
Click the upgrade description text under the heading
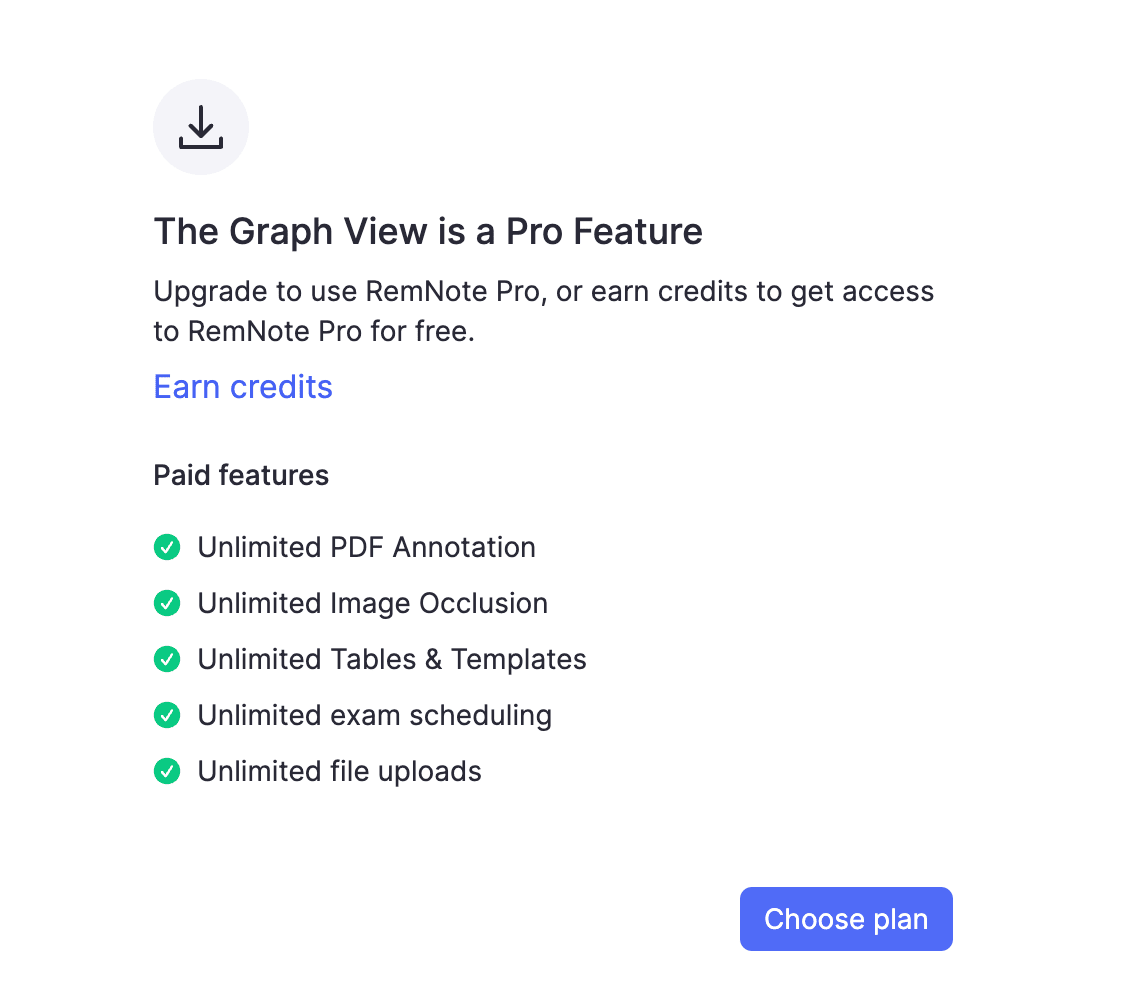tap(544, 311)
